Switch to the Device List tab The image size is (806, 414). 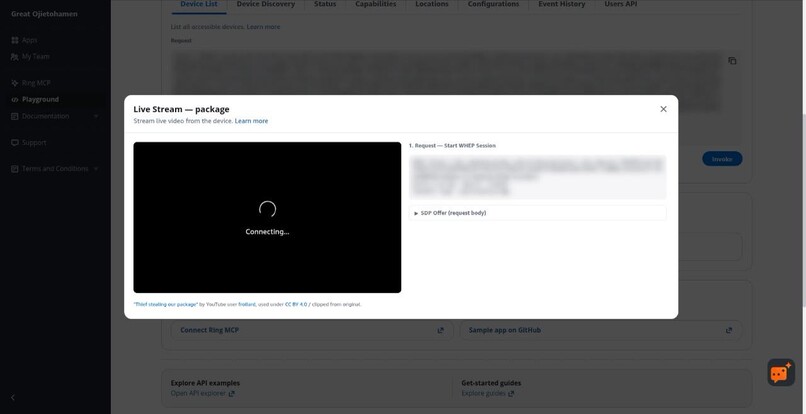[198, 5]
